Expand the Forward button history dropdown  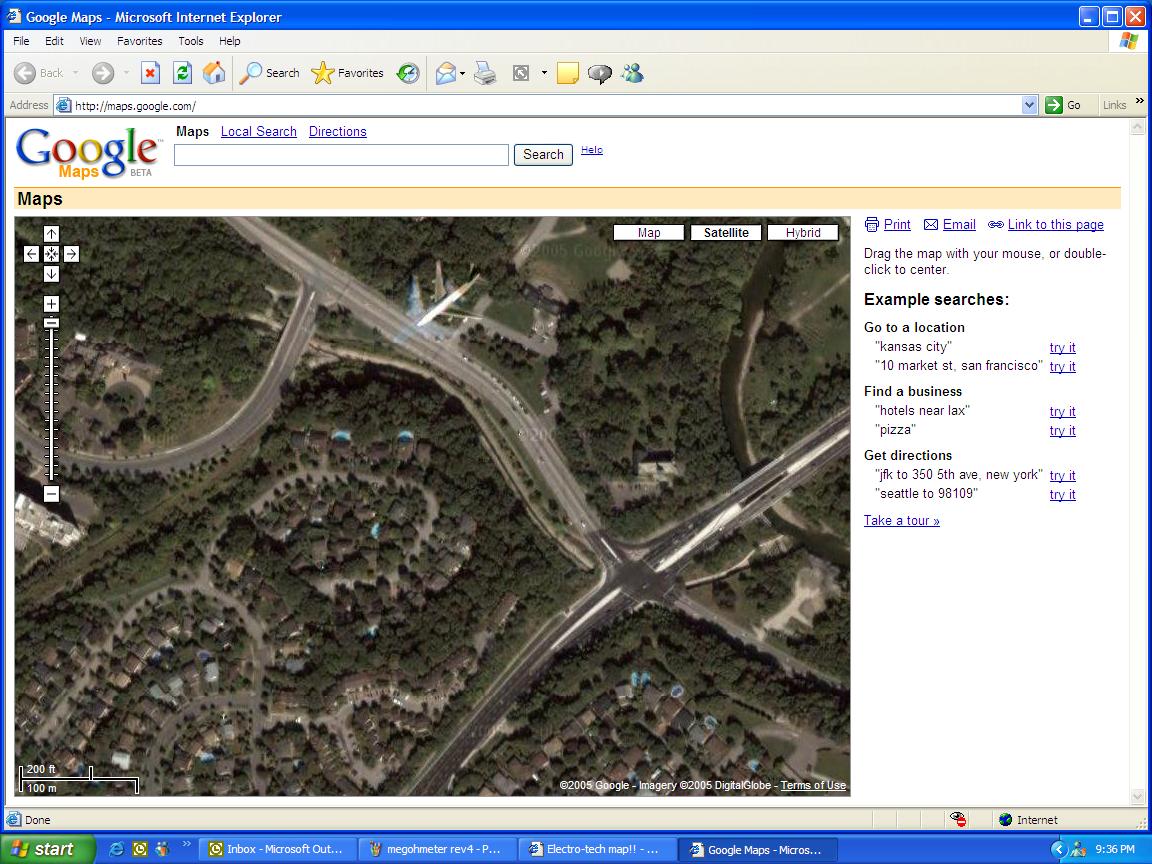point(126,73)
